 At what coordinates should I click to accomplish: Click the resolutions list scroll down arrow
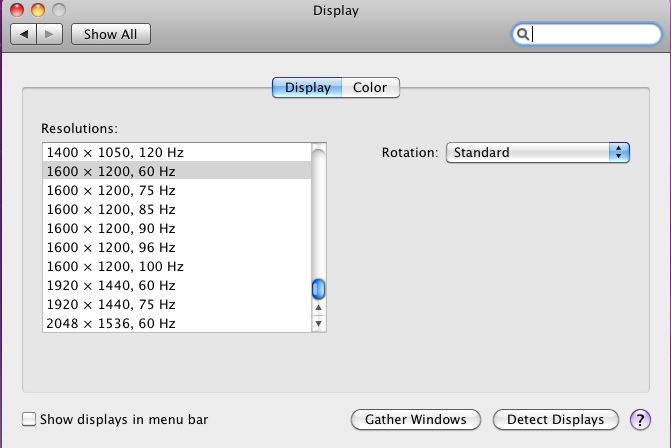318,323
